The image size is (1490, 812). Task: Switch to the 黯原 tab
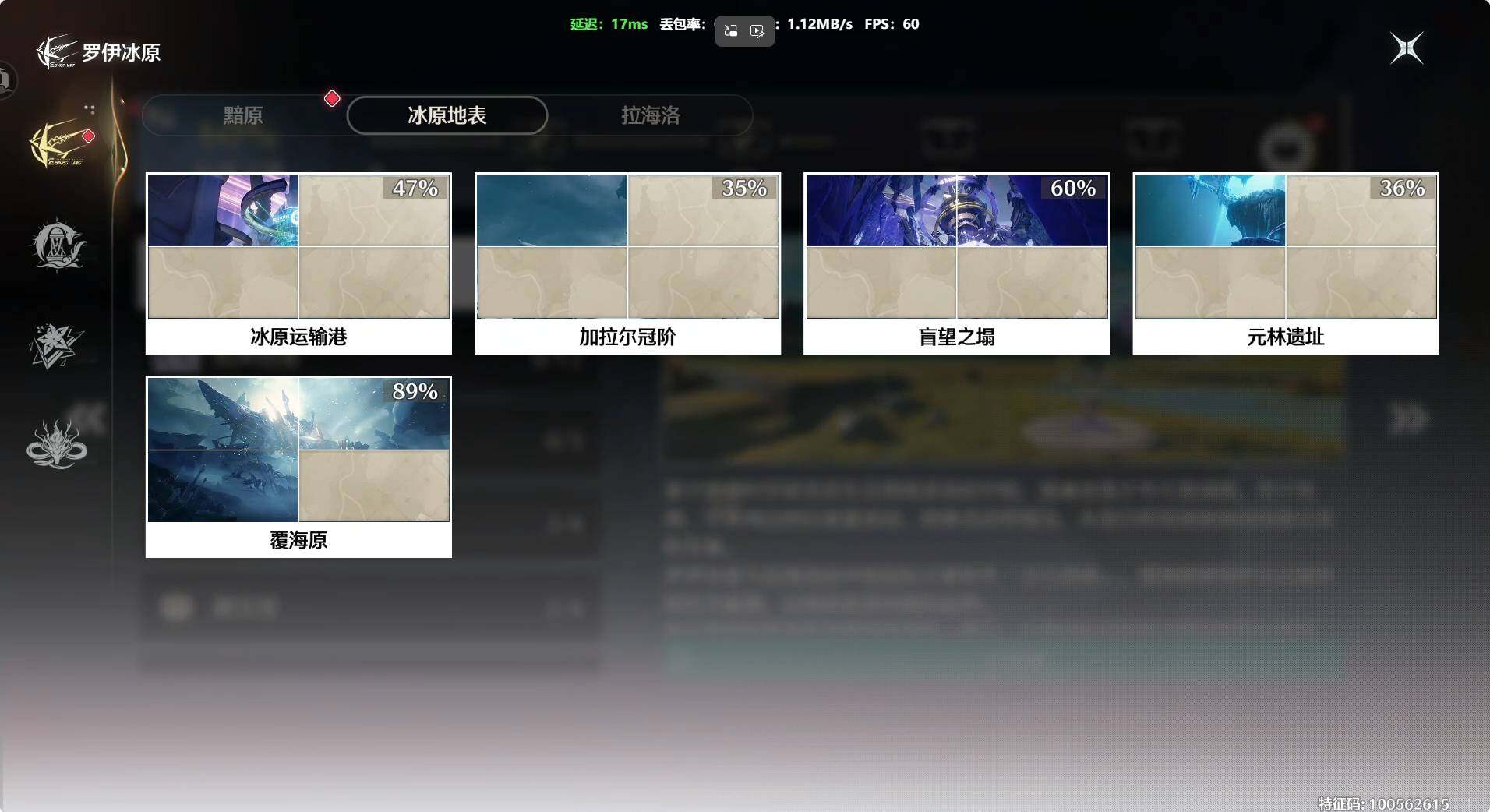[243, 115]
